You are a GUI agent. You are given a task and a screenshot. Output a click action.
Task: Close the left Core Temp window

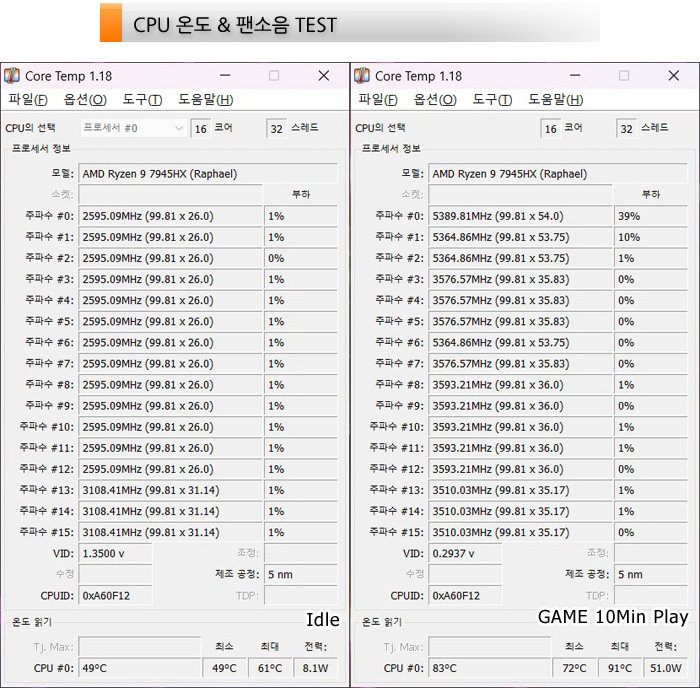pyautogui.click(x=324, y=75)
